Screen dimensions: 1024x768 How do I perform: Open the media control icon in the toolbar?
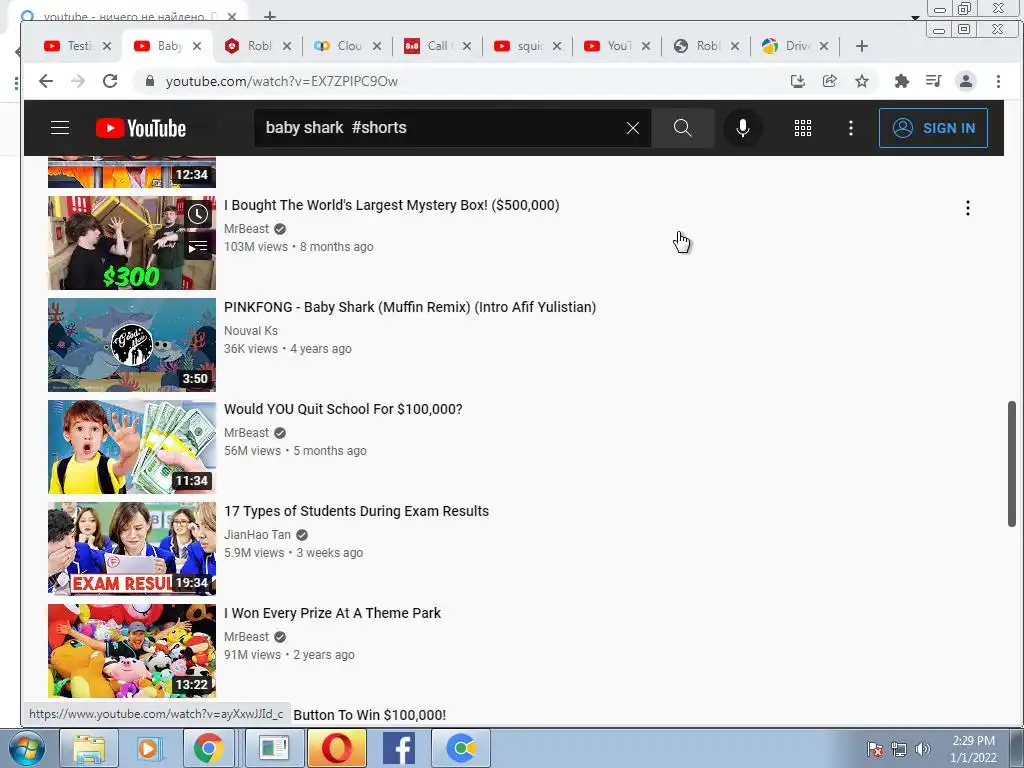click(933, 81)
